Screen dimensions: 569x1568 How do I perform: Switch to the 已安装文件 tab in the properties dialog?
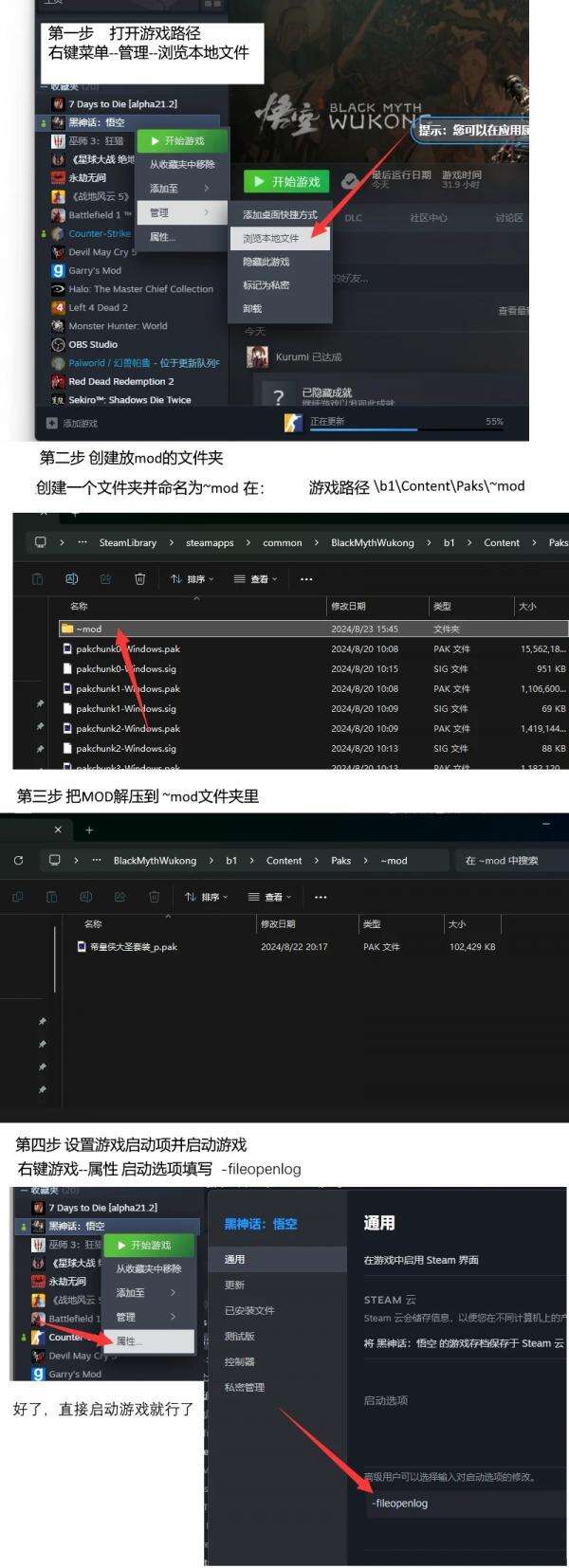pos(275,1310)
